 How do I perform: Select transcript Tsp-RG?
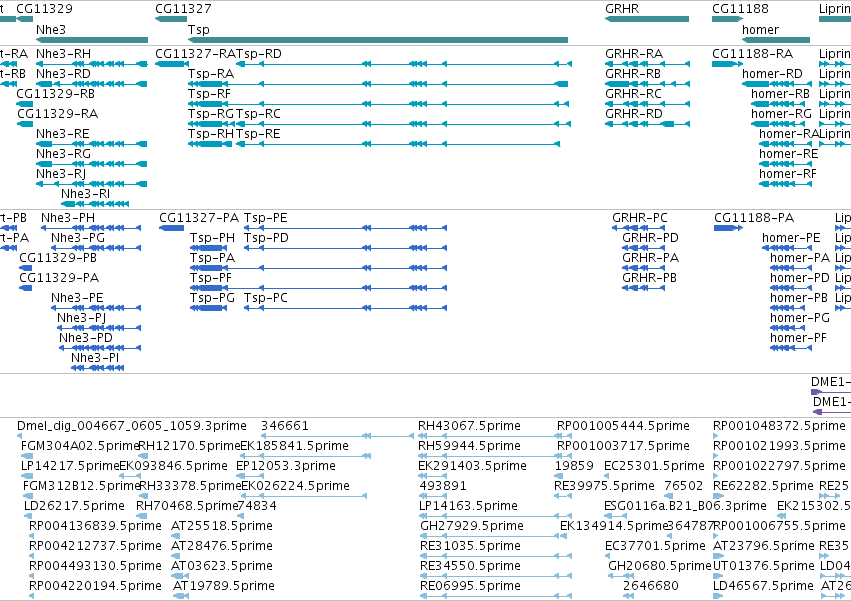(210, 124)
